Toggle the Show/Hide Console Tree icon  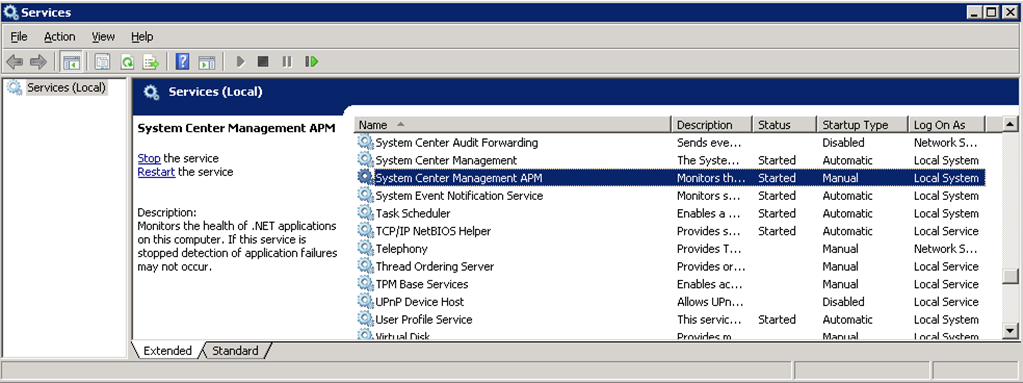coord(71,62)
